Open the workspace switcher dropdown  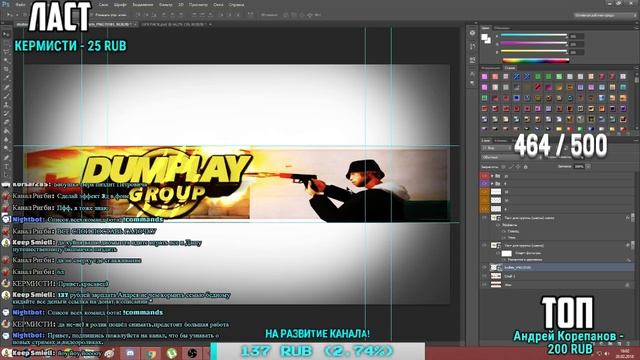(605, 15)
